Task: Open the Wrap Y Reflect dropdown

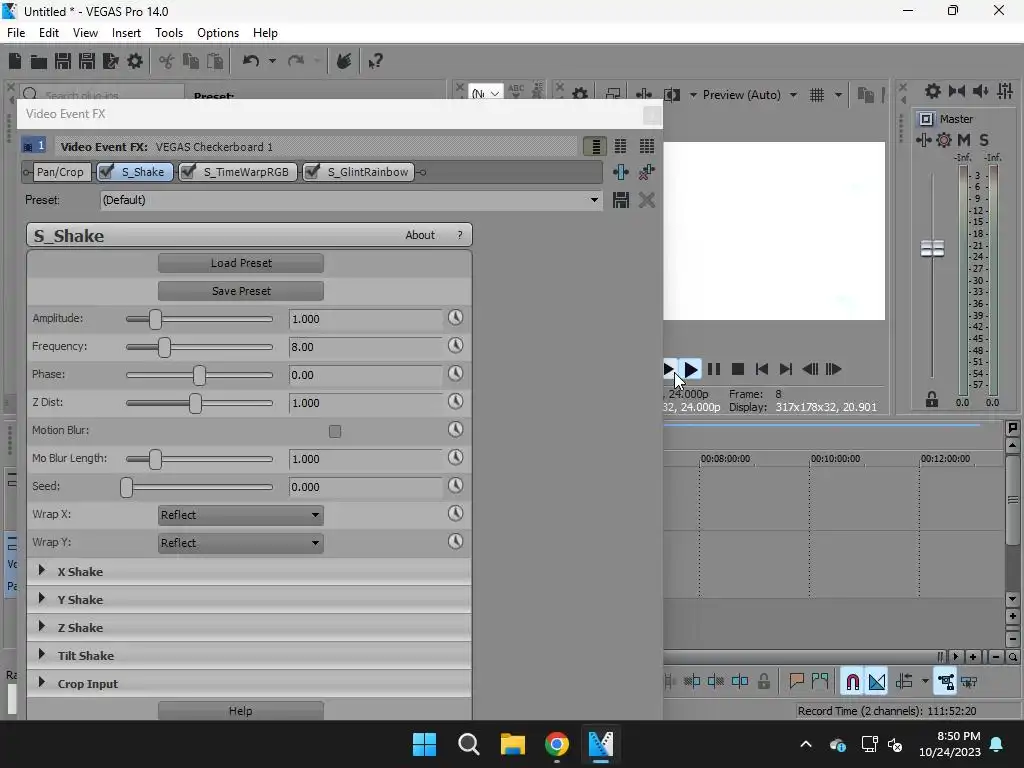Action: 241,543
